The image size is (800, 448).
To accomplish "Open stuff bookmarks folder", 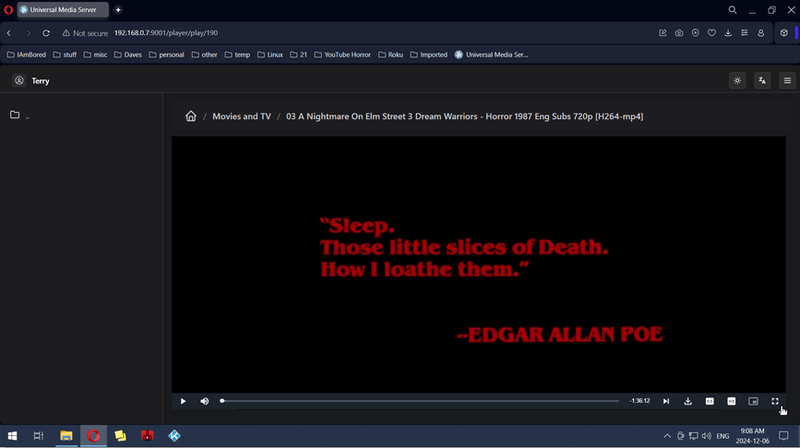I will [65, 55].
